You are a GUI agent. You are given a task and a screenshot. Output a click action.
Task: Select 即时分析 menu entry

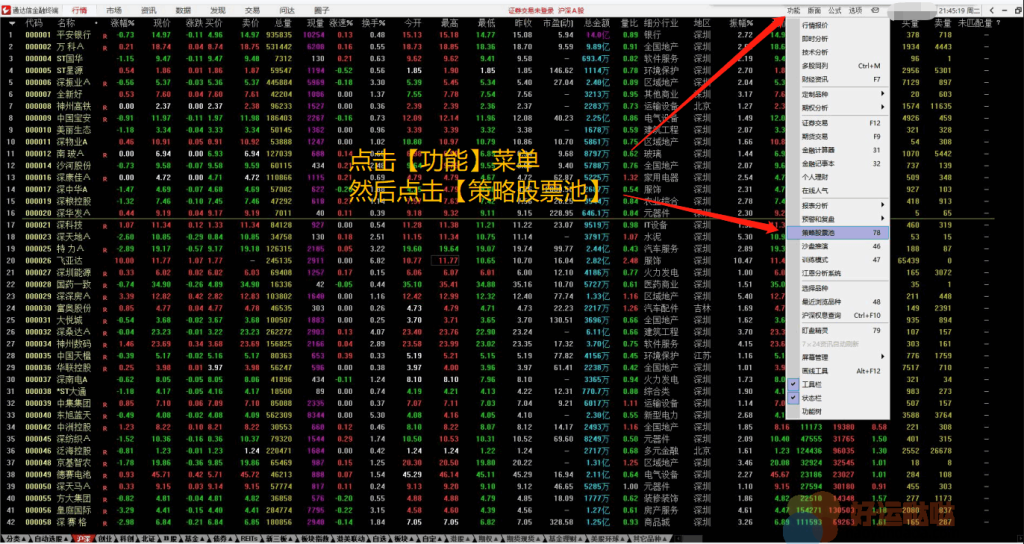coord(839,39)
